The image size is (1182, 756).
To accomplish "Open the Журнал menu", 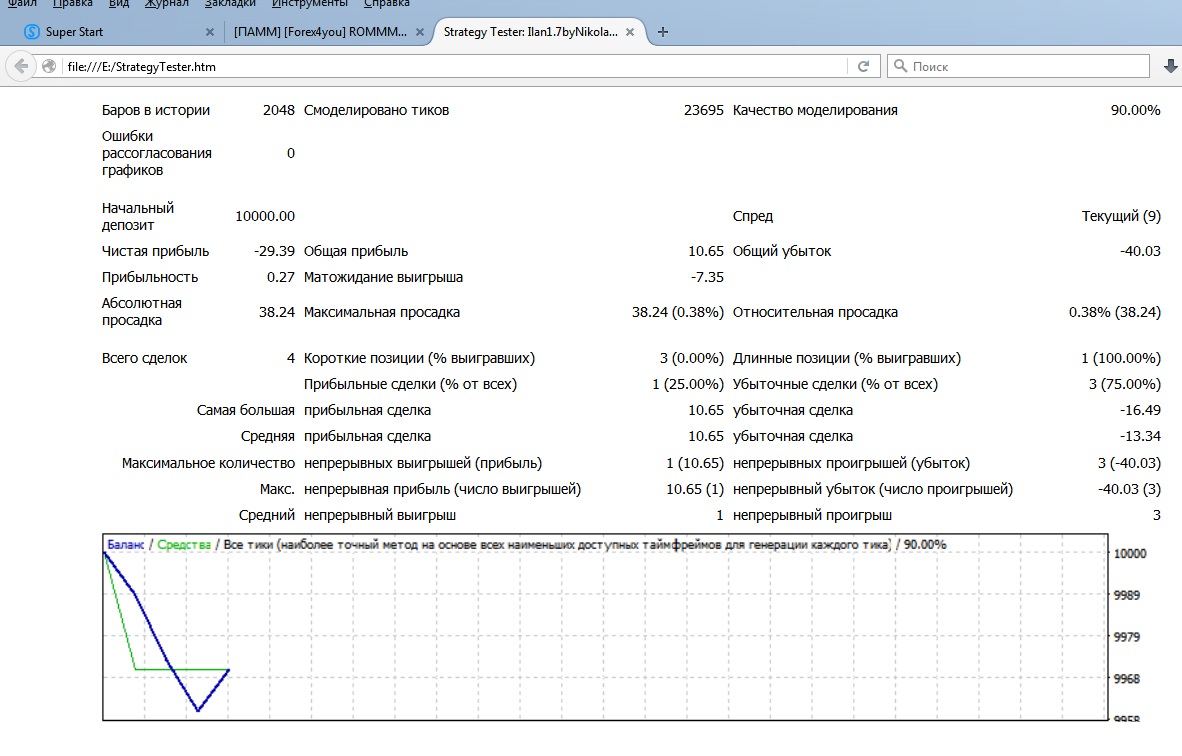I will click(167, 4).
